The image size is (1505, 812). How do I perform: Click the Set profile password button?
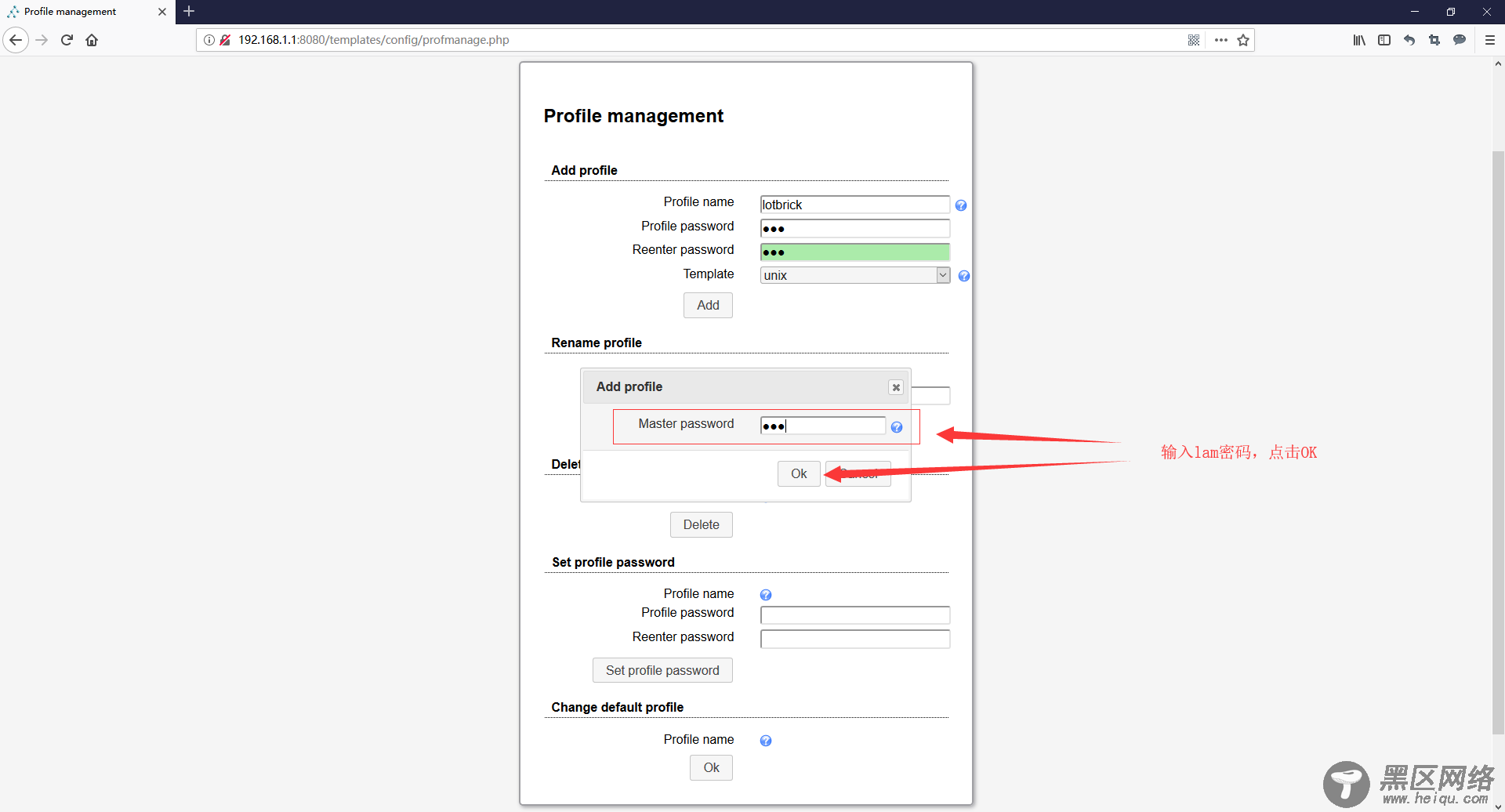tap(662, 670)
